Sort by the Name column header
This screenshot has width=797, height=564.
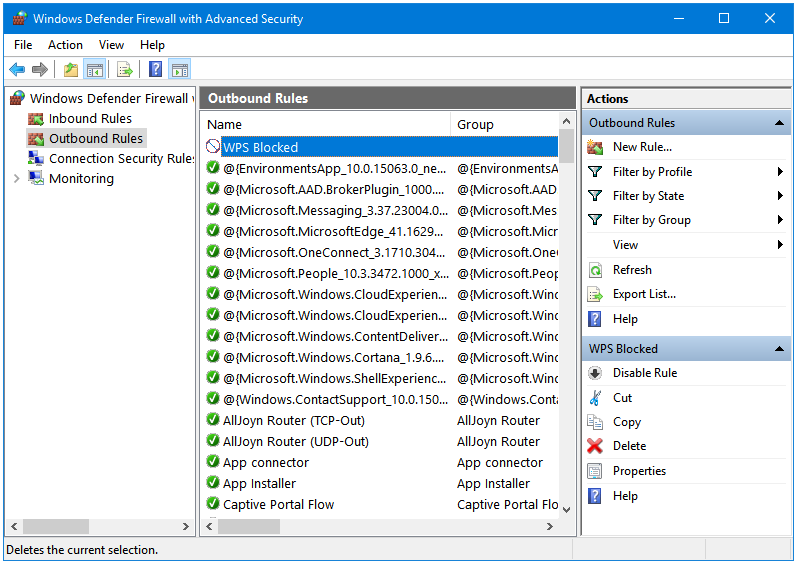(x=326, y=124)
